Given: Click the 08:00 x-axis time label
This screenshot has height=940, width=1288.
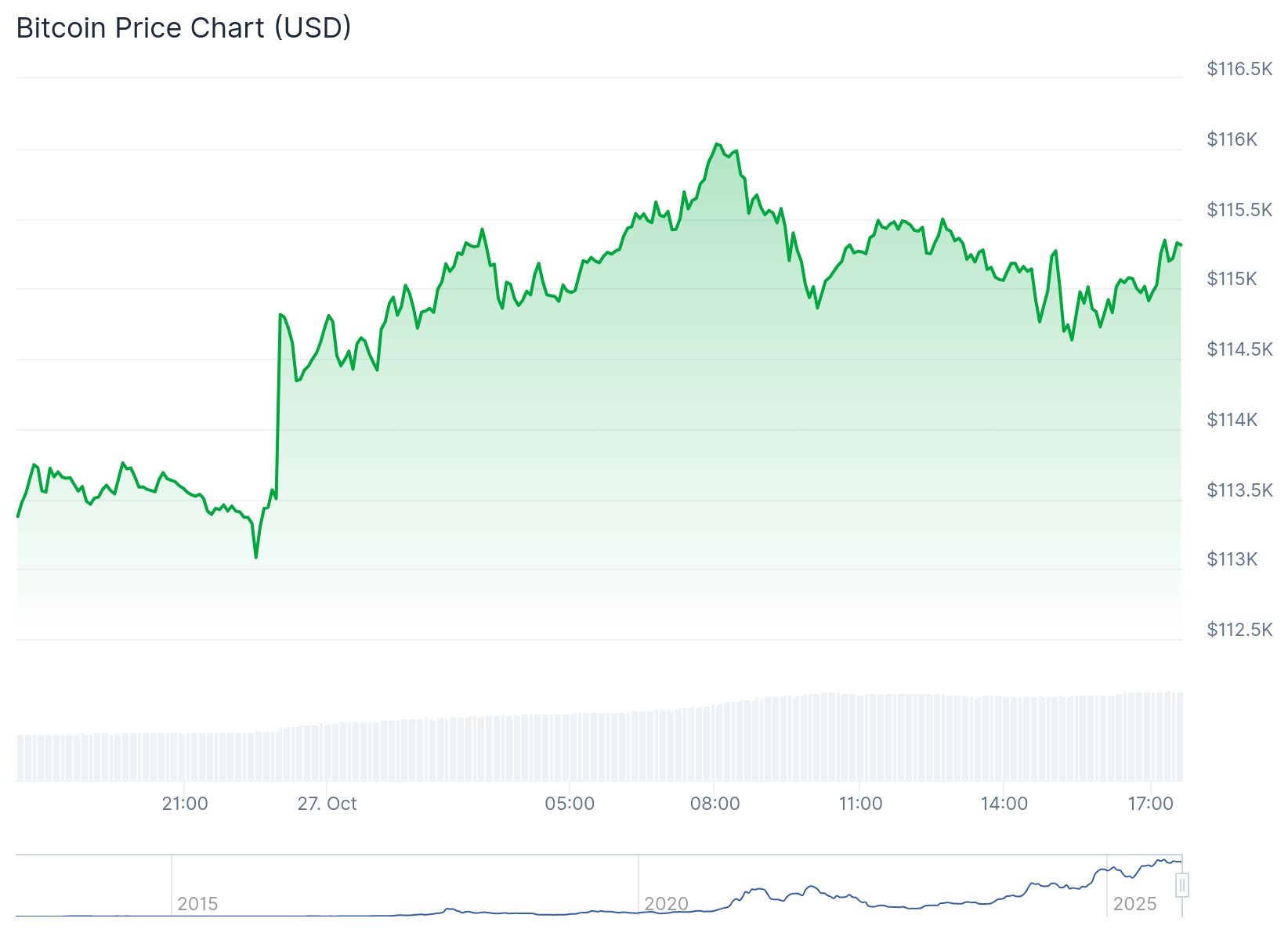Looking at the screenshot, I should (715, 804).
